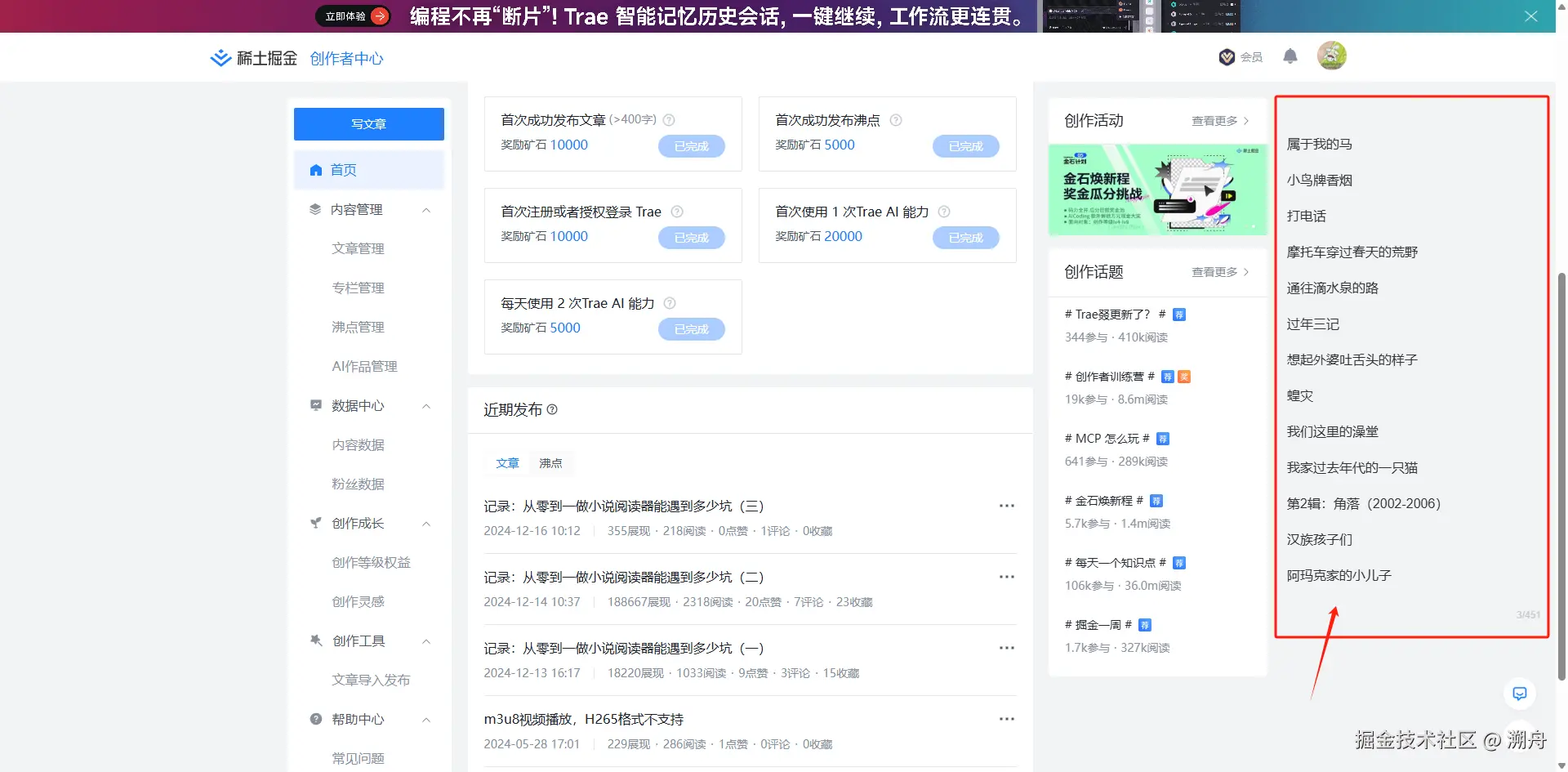The height and width of the screenshot is (772, 1568).
Task: Open topic # 创作者训练营 #
Action: pyautogui.click(x=1110, y=377)
